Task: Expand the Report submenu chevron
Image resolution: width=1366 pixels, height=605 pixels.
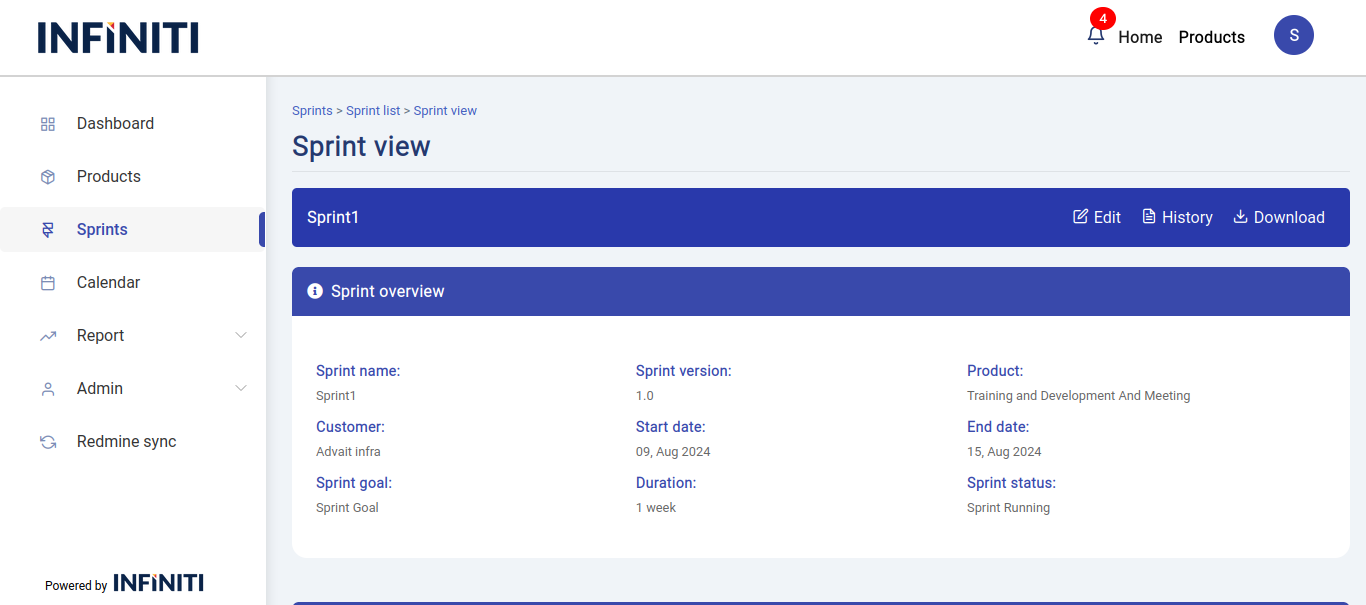Action: pyautogui.click(x=241, y=335)
